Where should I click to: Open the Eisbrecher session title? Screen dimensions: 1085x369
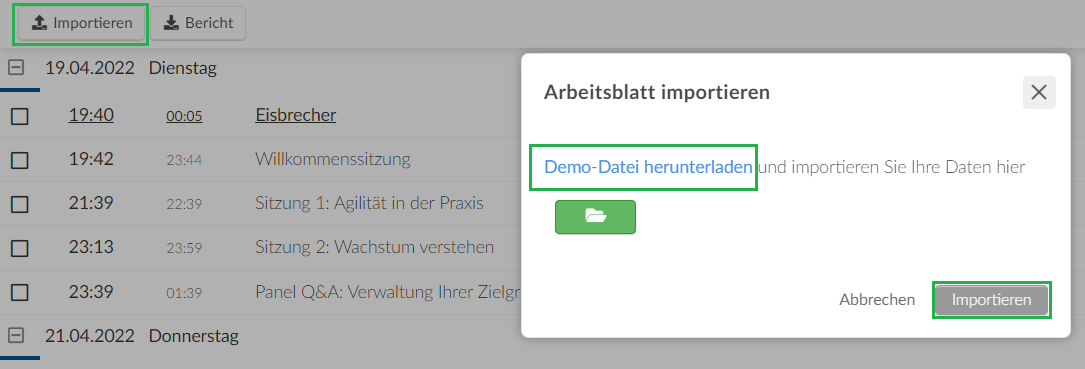pos(295,115)
